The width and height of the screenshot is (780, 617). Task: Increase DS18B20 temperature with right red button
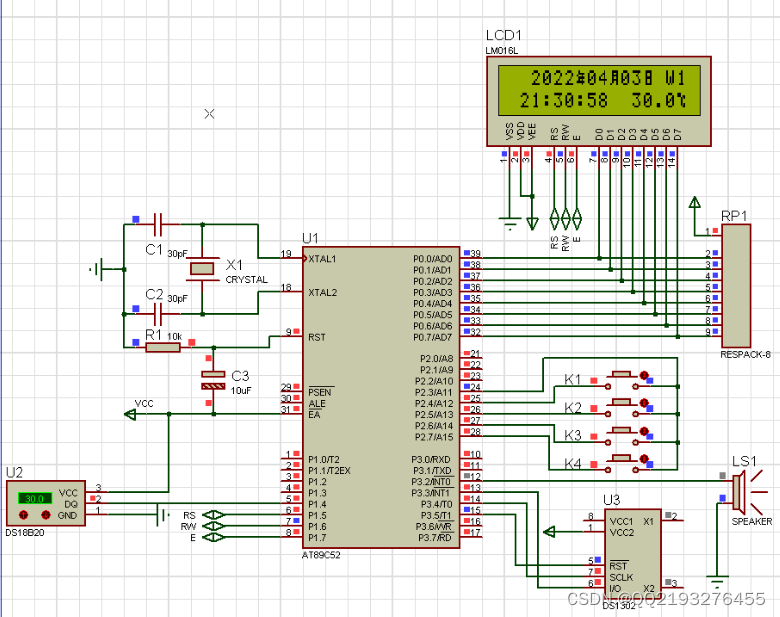pos(46,514)
